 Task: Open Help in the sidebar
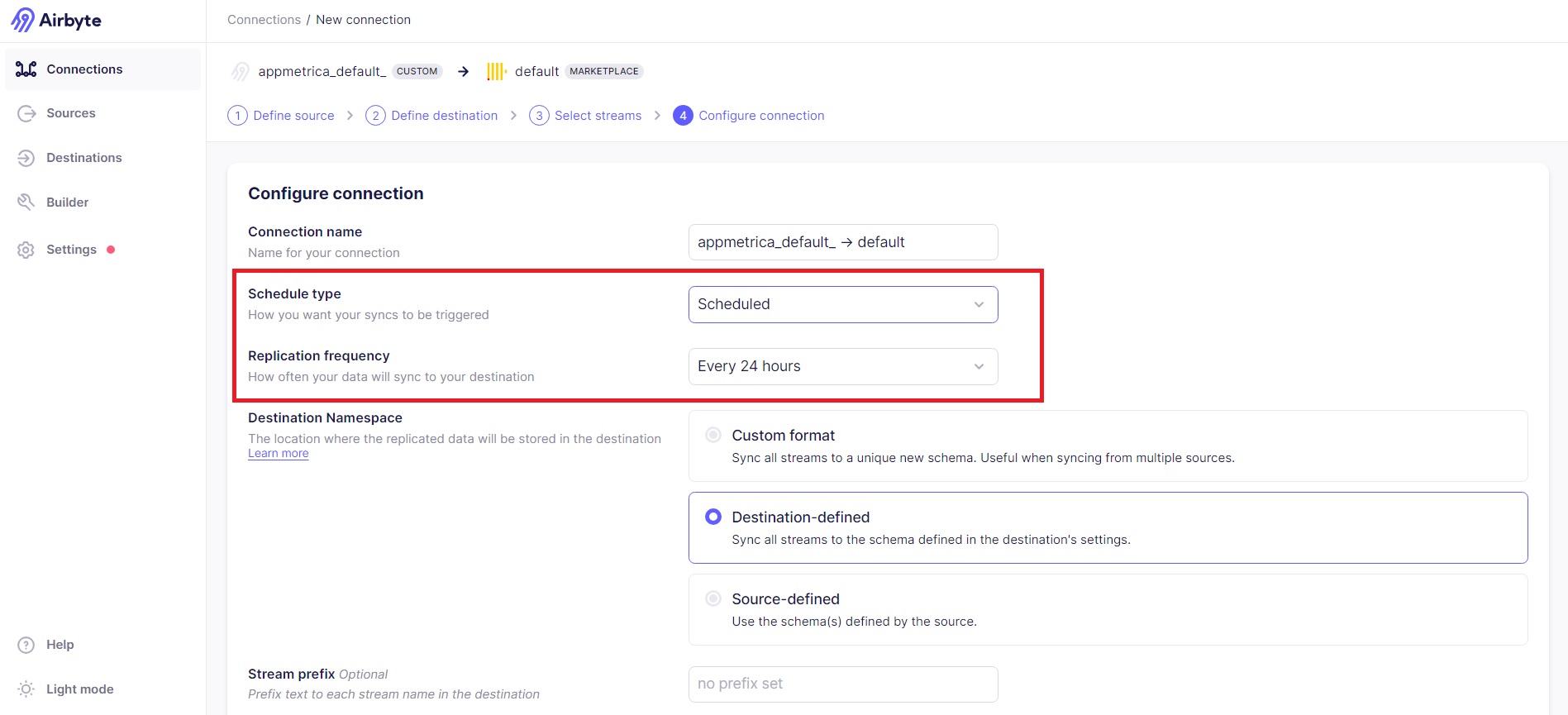tap(102, 645)
